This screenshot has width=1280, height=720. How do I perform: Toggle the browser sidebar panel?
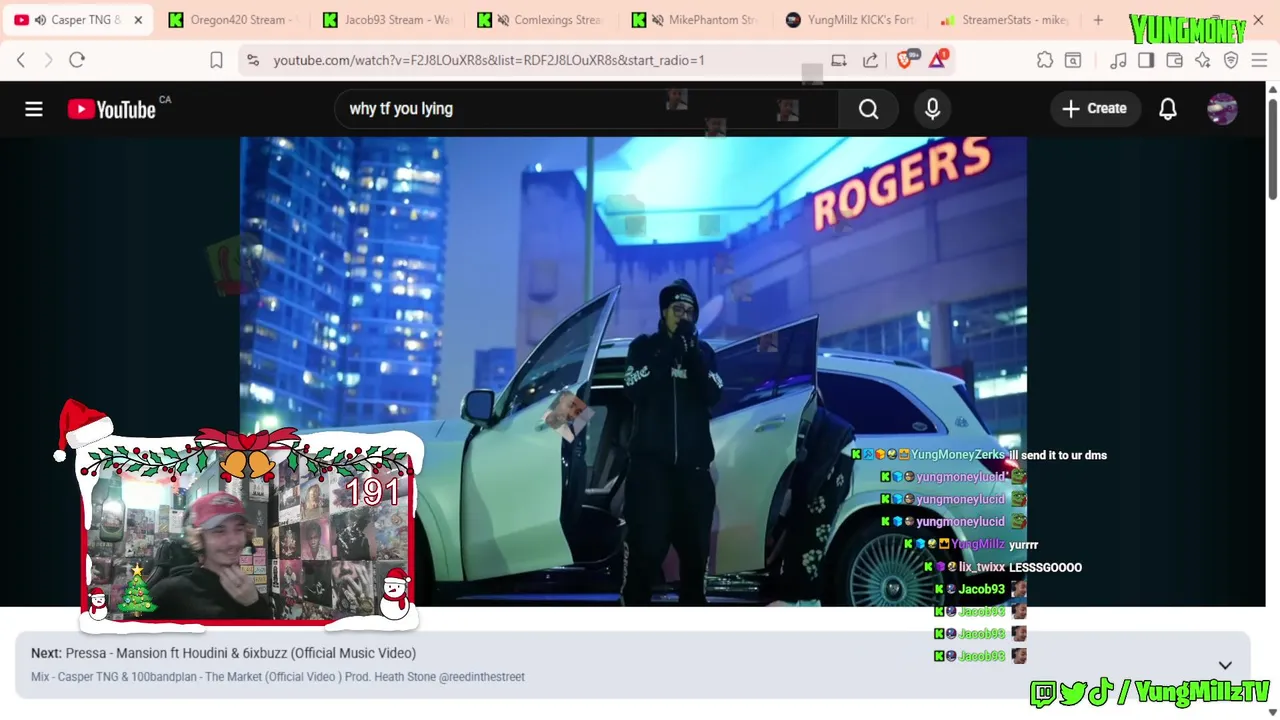tap(1146, 60)
